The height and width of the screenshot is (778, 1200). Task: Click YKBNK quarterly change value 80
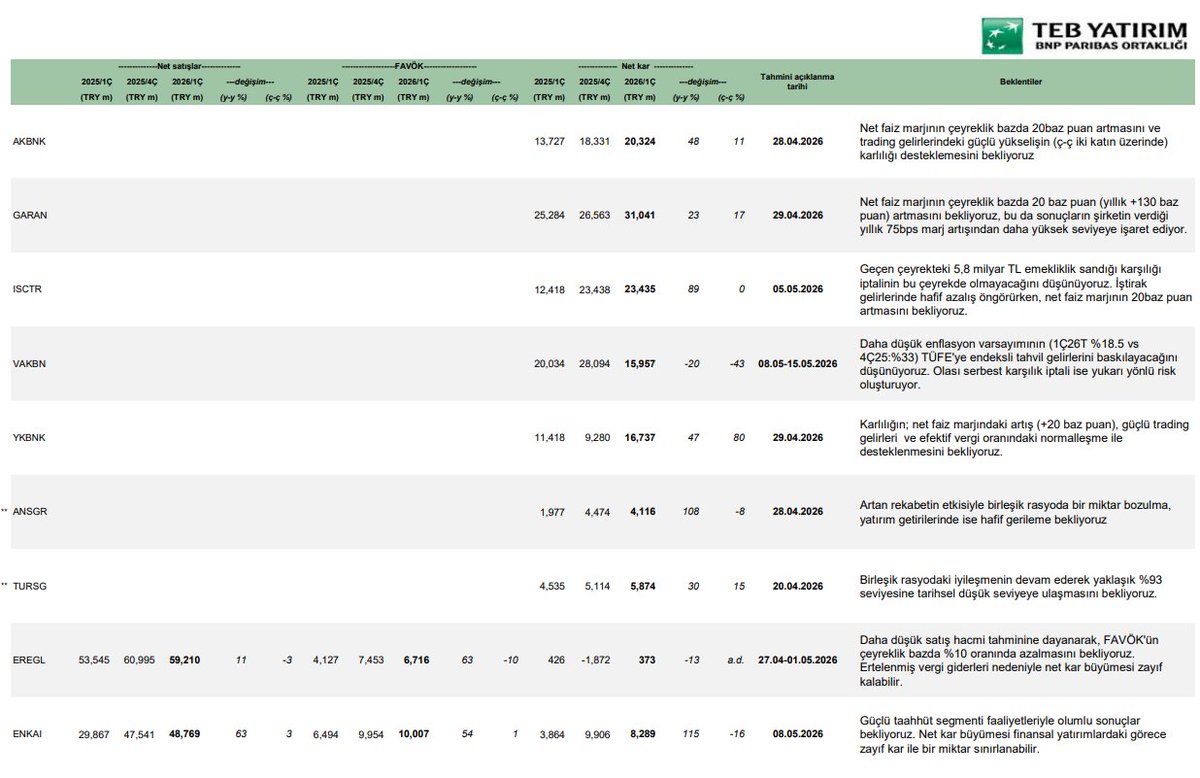click(x=741, y=438)
